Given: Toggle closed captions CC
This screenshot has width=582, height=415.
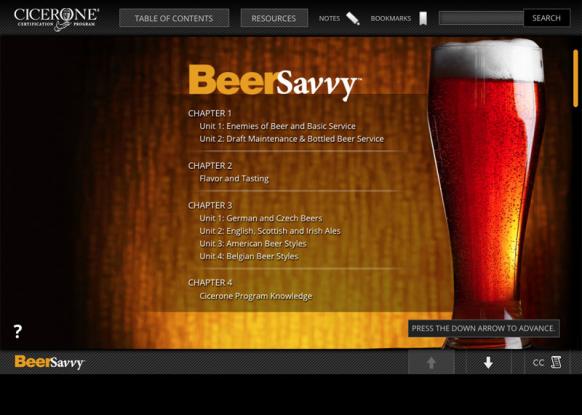Looking at the screenshot, I should pos(538,363).
